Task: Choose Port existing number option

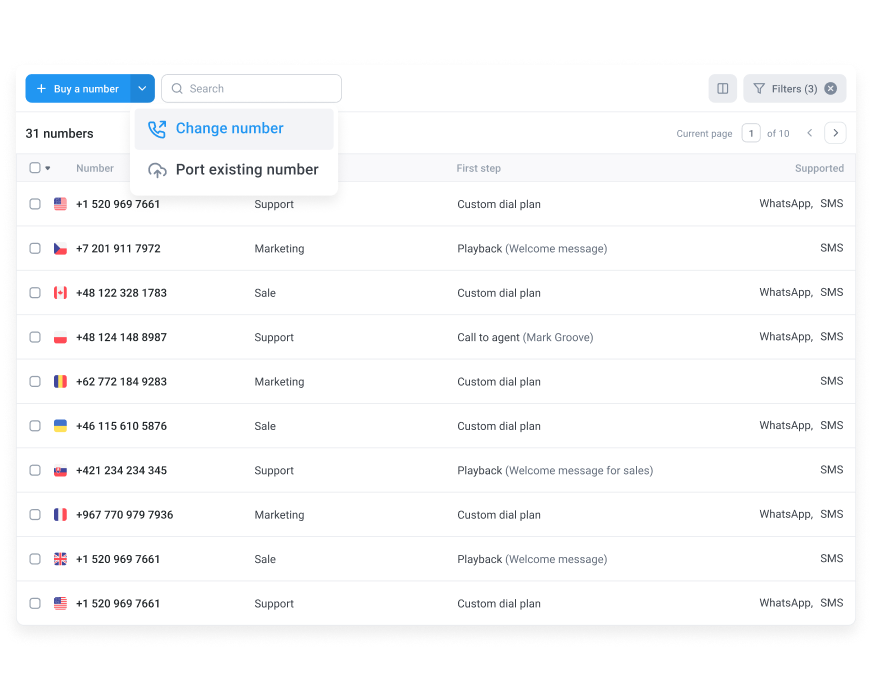Action: [246, 170]
